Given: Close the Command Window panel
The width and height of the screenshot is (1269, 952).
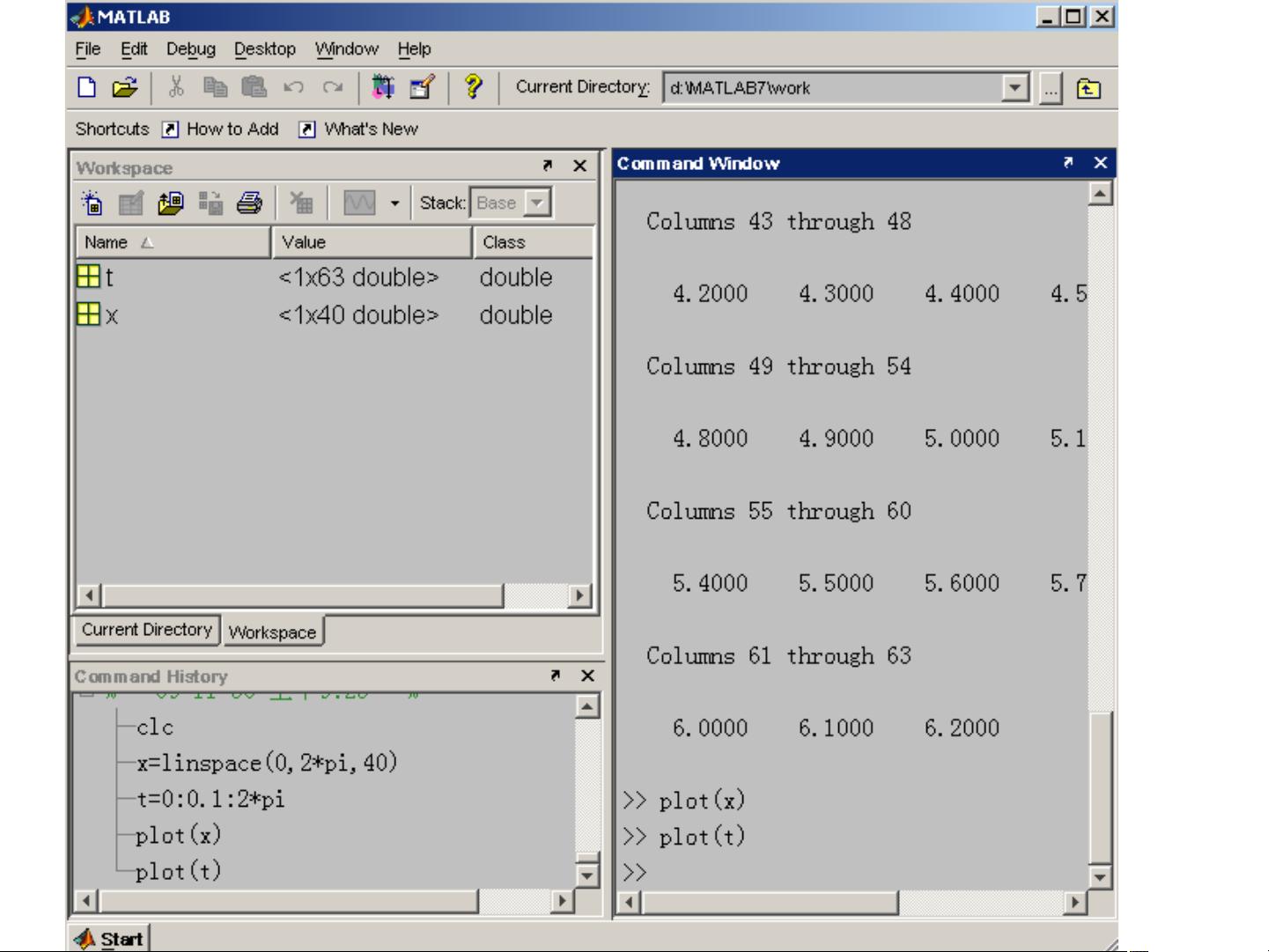Looking at the screenshot, I should [1100, 163].
